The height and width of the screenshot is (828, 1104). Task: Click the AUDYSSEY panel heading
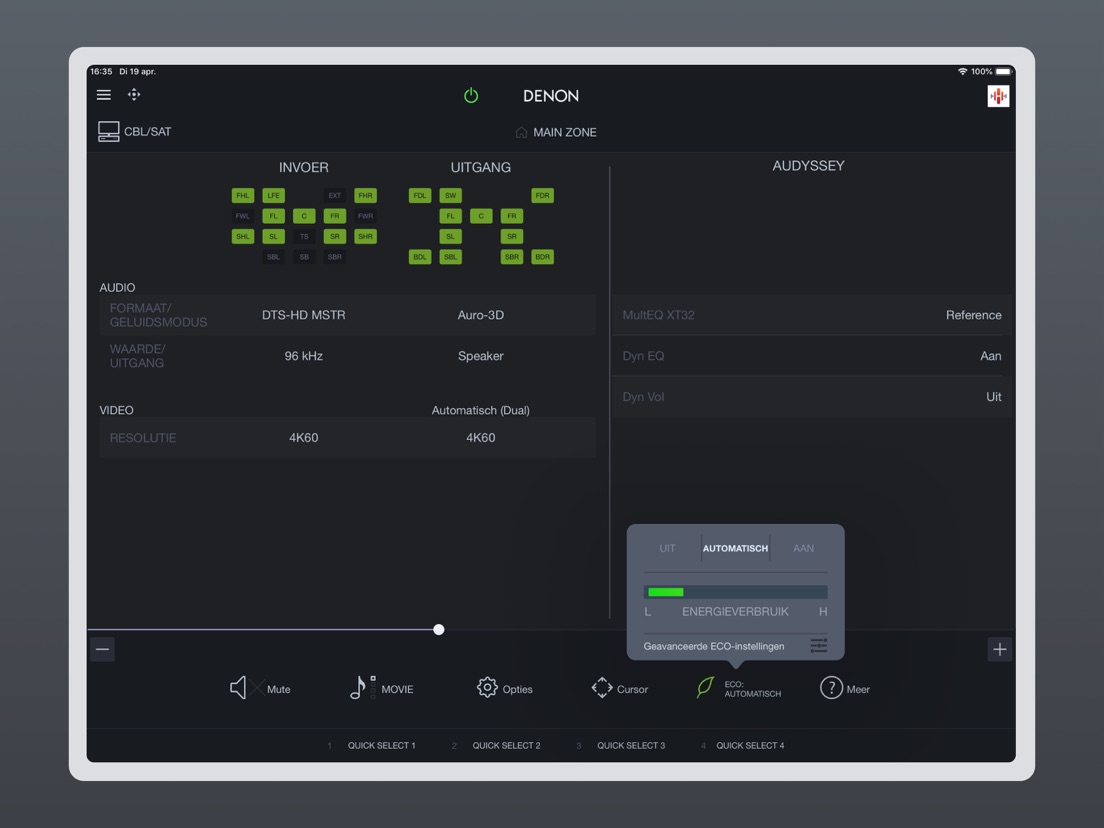(808, 165)
